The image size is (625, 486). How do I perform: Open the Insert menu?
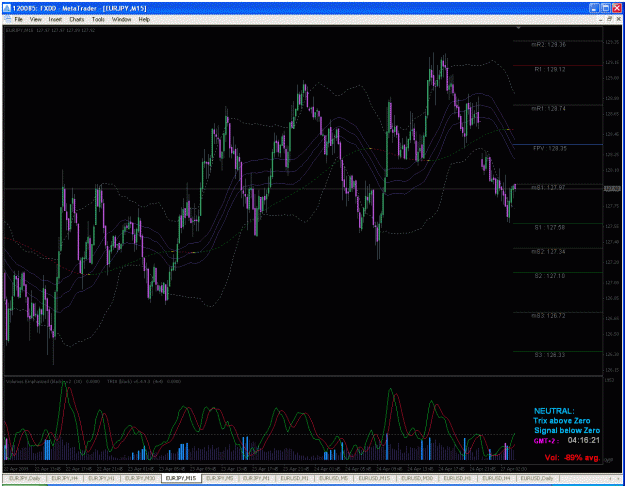[x=55, y=19]
